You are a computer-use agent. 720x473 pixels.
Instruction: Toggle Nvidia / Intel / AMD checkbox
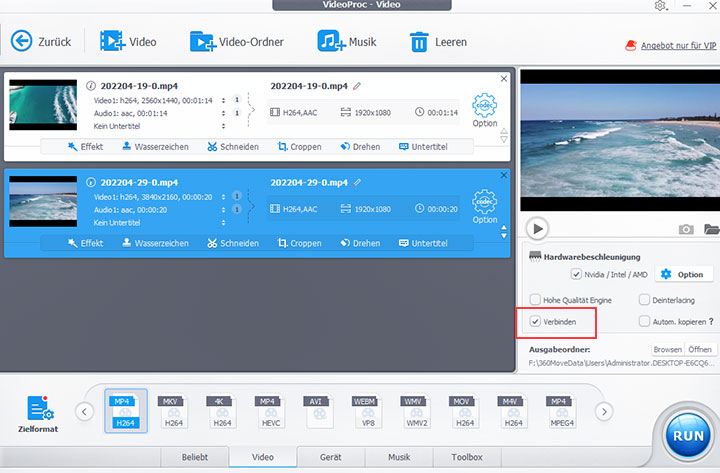576,275
